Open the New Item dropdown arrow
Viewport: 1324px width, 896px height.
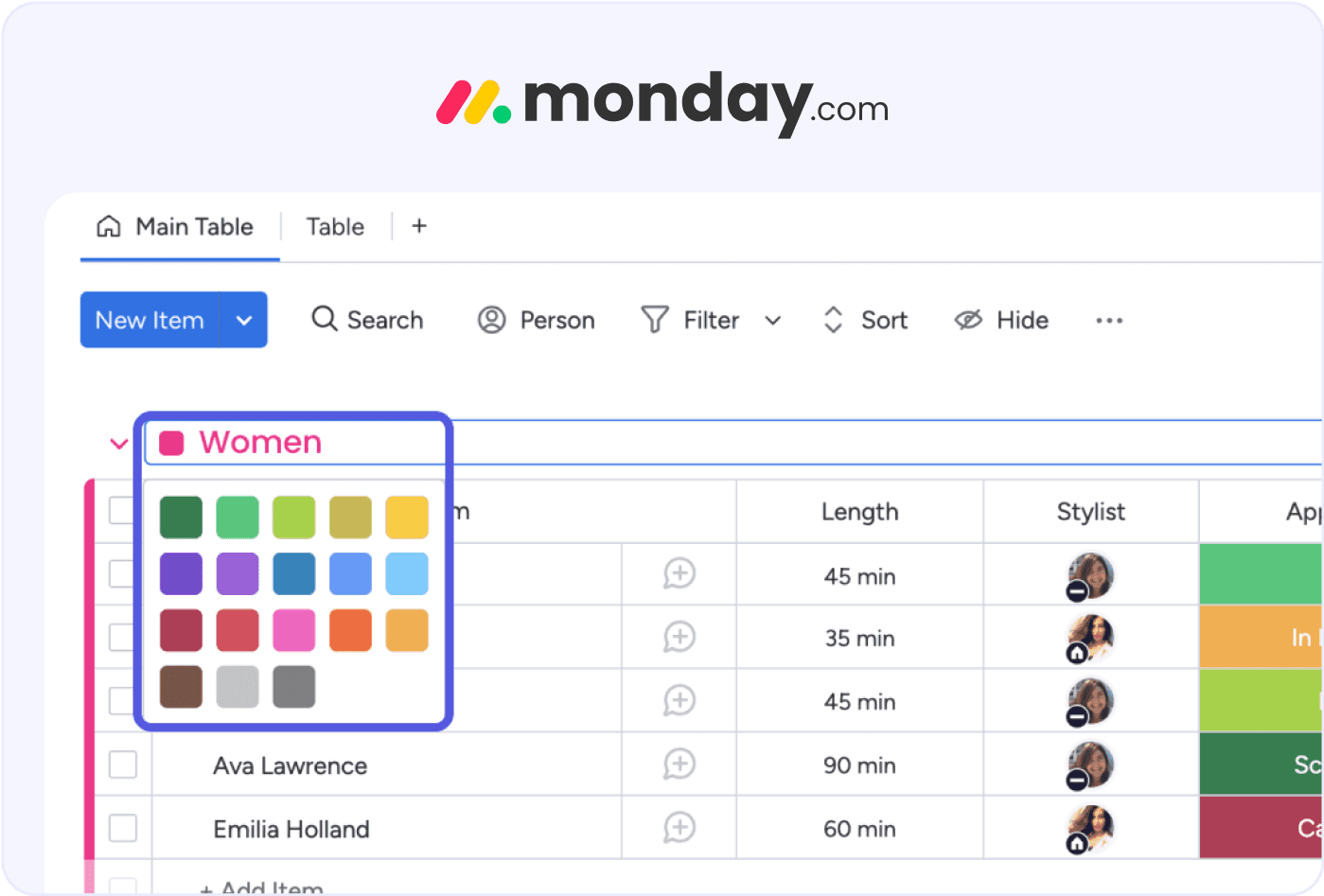point(244,320)
